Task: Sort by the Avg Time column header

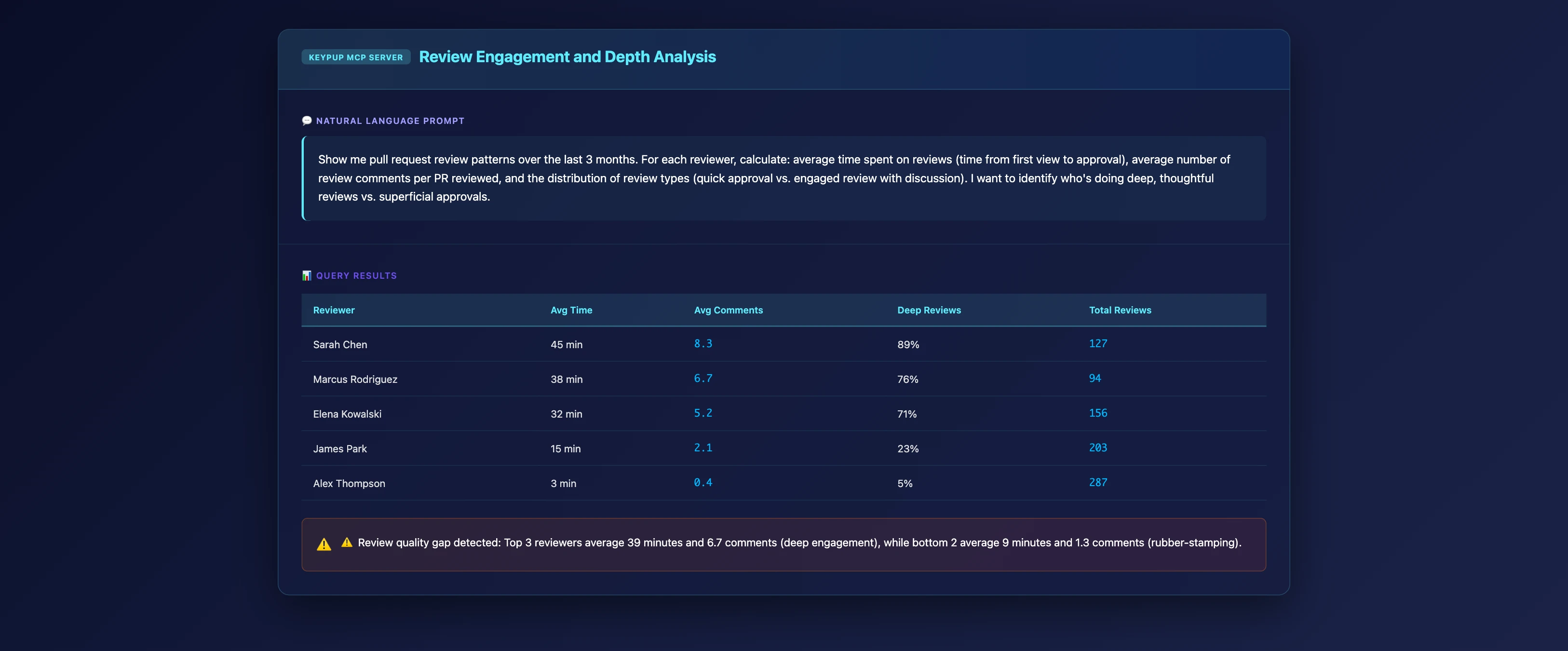Action: click(571, 310)
